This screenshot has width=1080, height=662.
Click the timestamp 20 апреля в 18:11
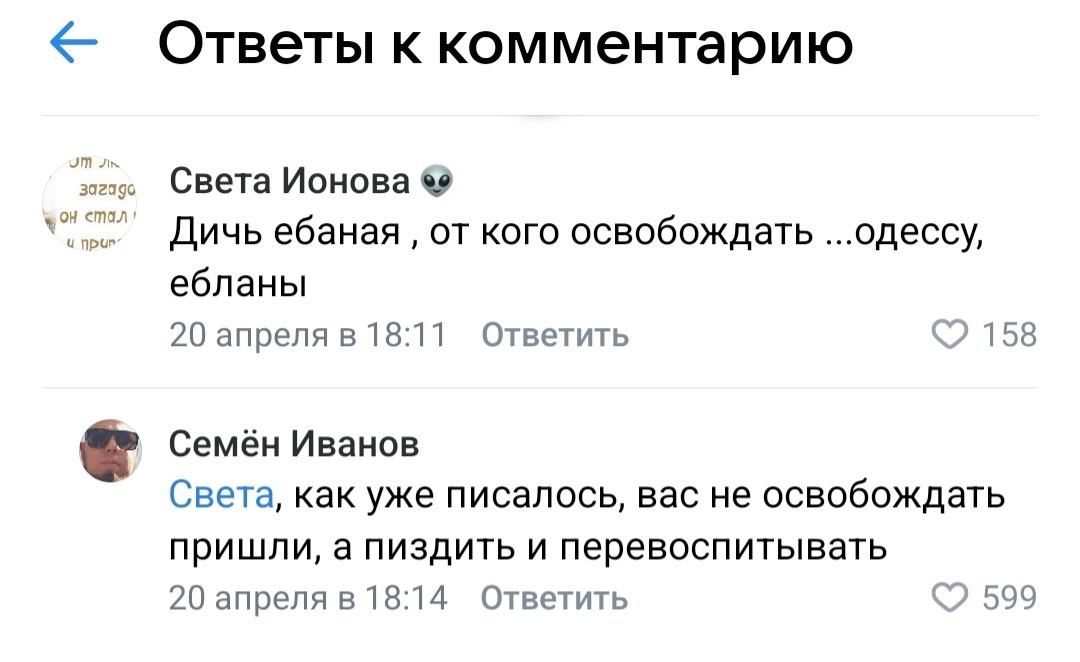(309, 334)
